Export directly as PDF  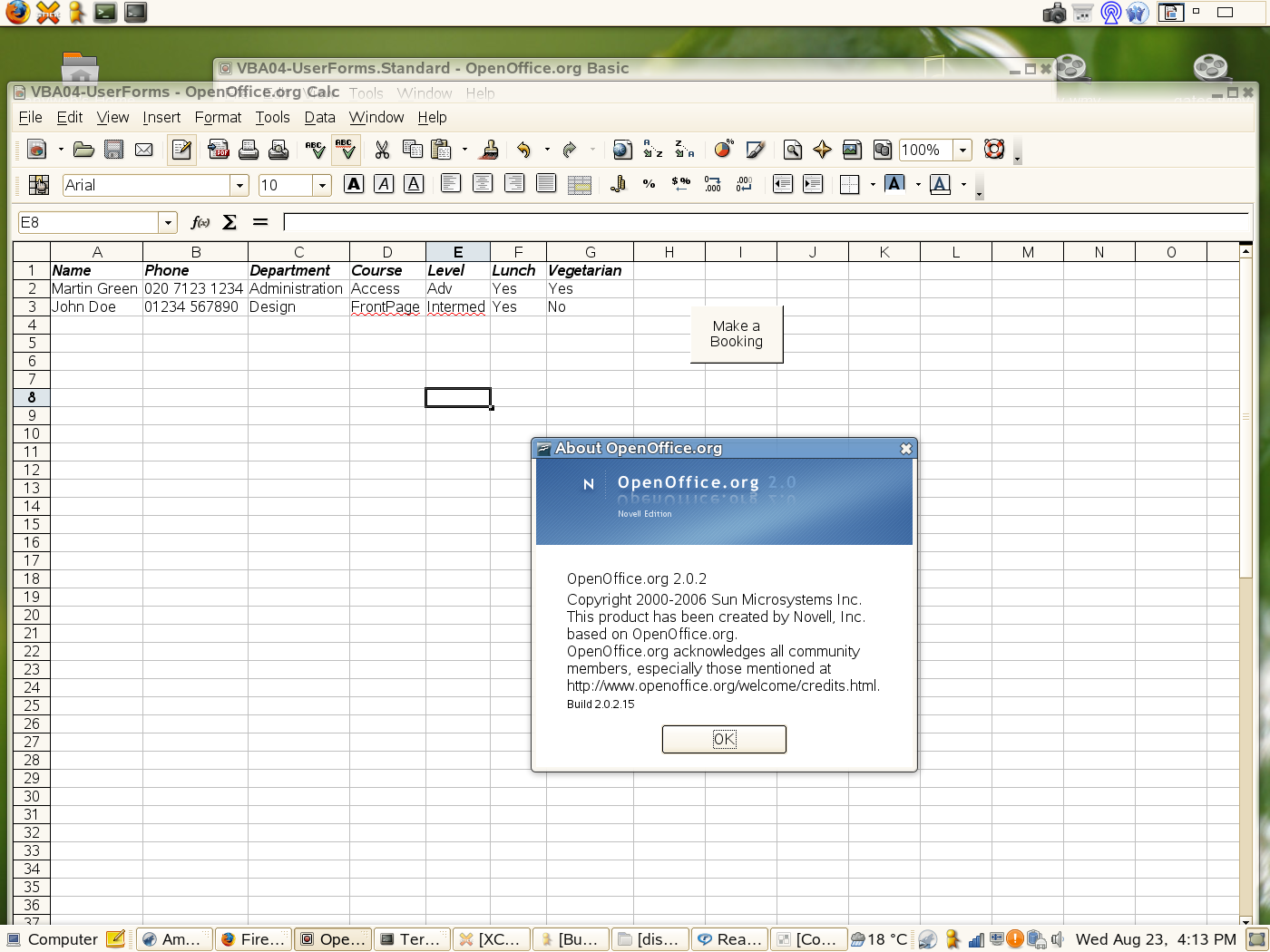pyautogui.click(x=219, y=150)
